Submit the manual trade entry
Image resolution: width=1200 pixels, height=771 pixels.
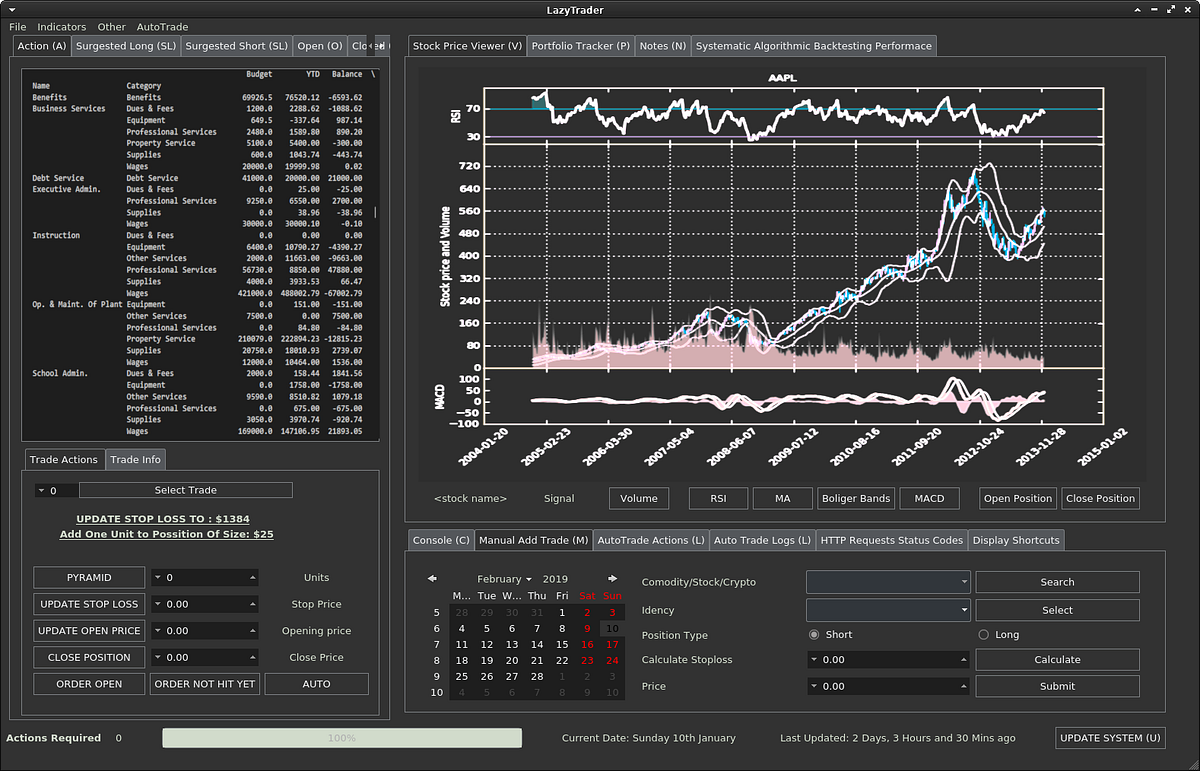1057,686
